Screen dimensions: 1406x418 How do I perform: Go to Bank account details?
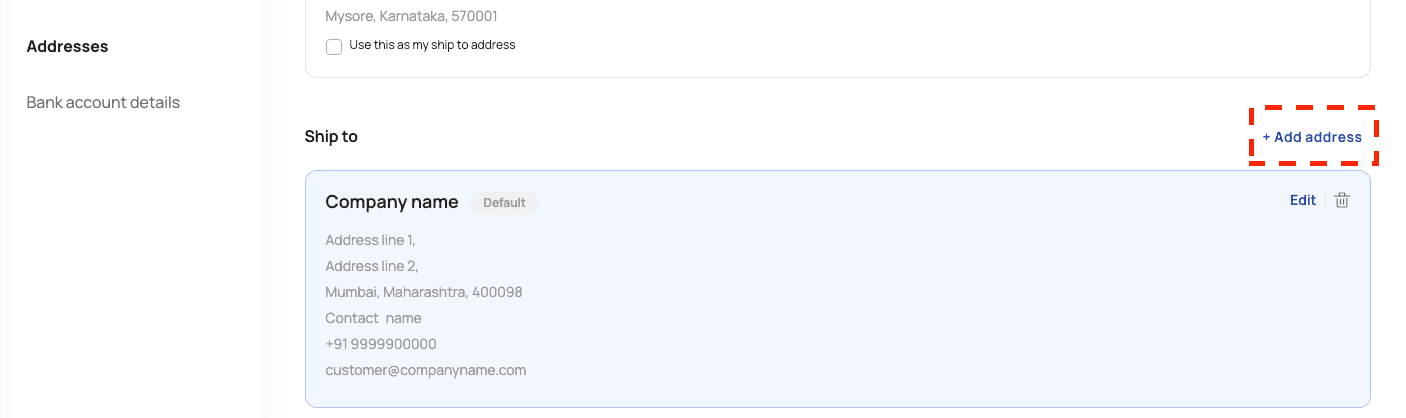[103, 102]
